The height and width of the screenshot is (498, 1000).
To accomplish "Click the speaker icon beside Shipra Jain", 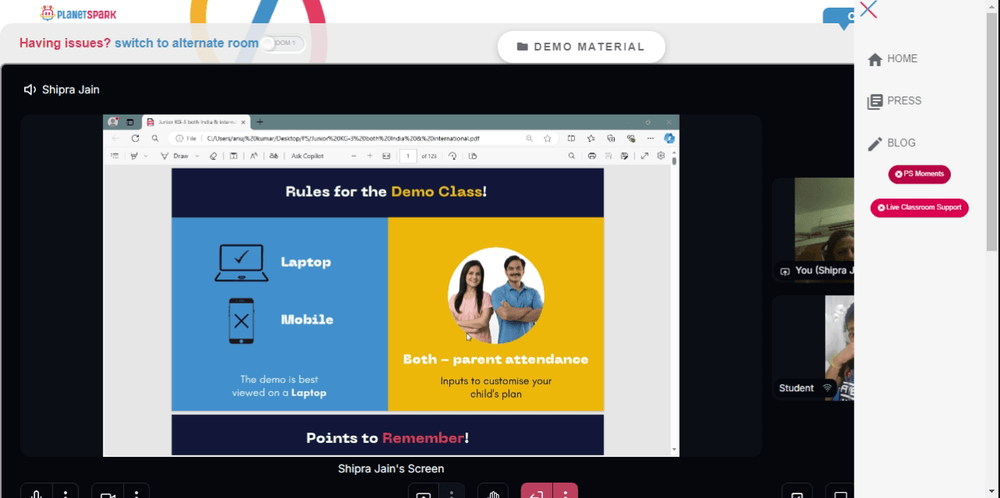I will (29, 90).
